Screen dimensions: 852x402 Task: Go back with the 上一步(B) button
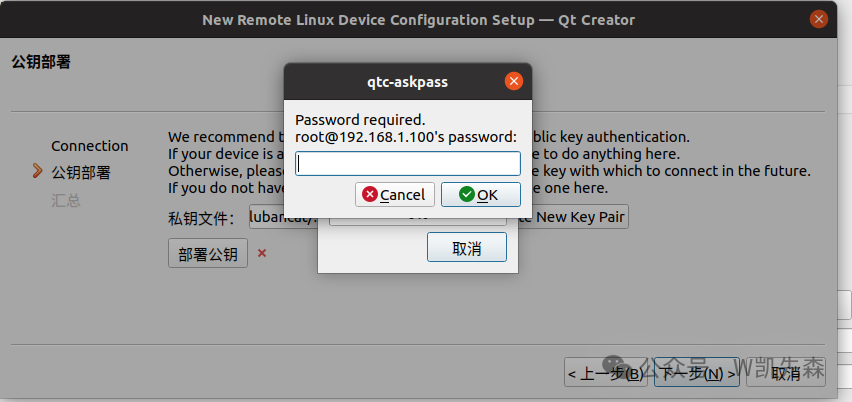[x=606, y=374]
